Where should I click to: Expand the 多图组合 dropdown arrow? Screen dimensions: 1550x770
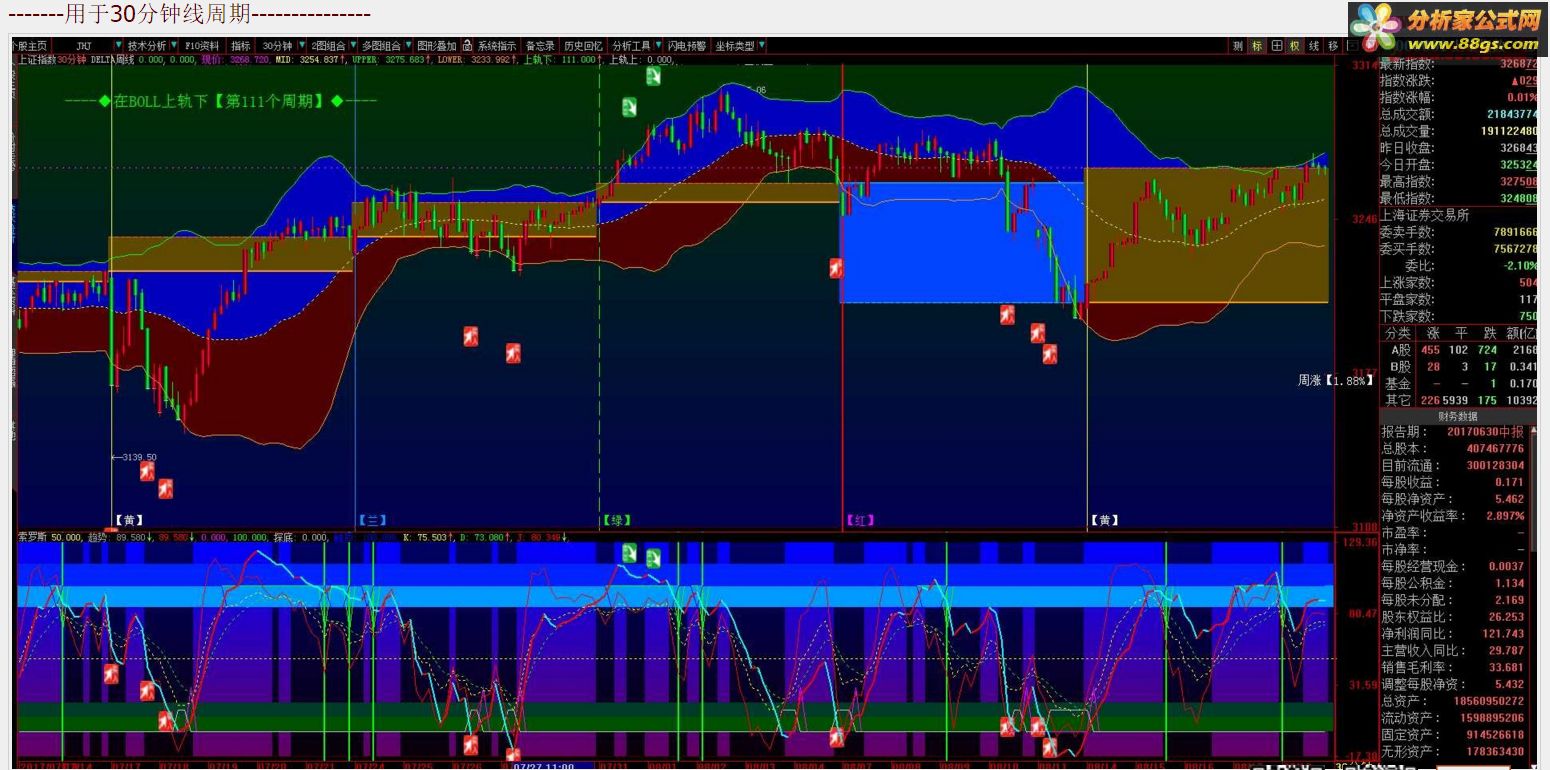[x=408, y=46]
